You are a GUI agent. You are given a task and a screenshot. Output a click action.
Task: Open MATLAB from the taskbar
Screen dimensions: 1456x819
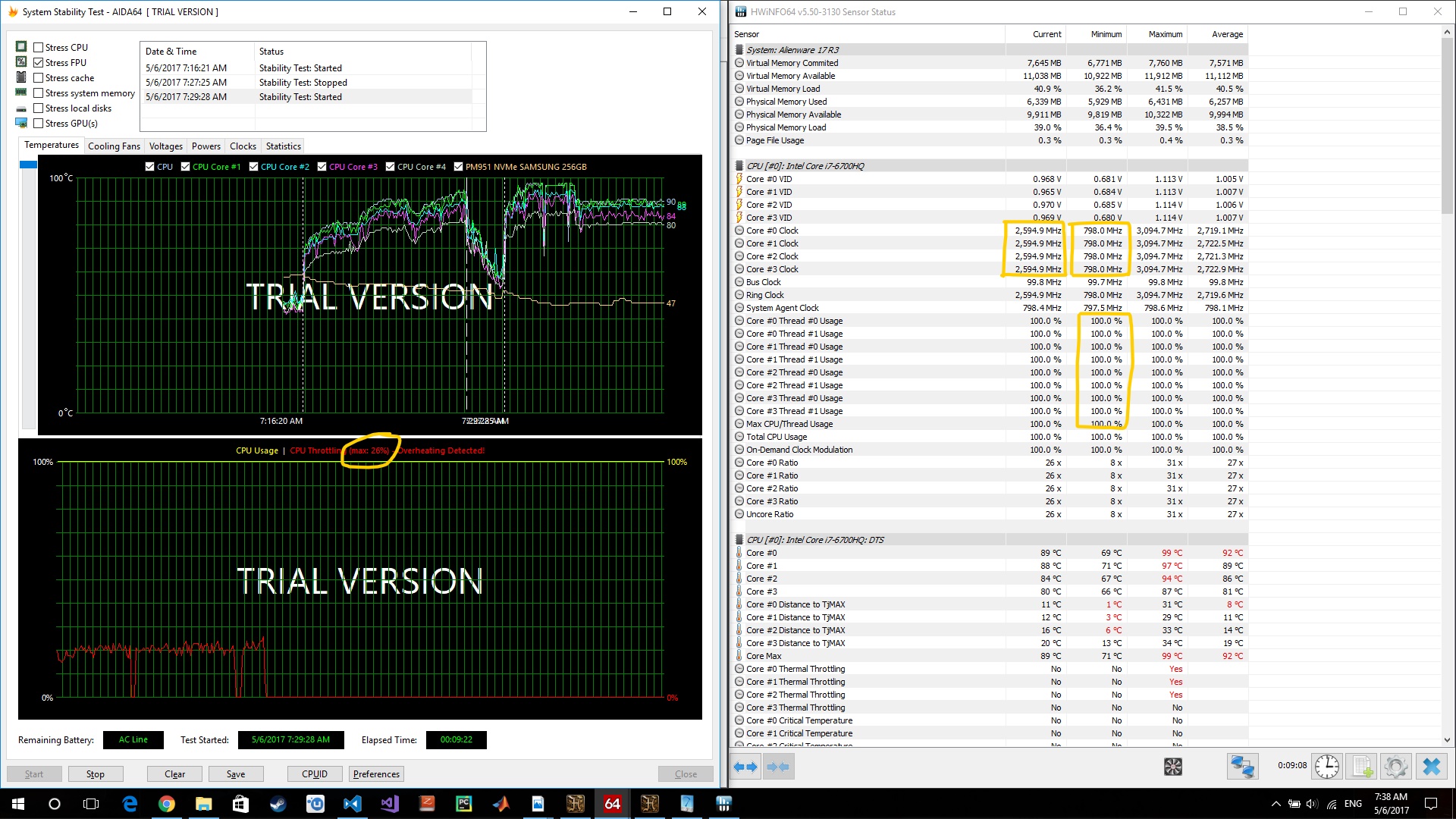pos(500,804)
